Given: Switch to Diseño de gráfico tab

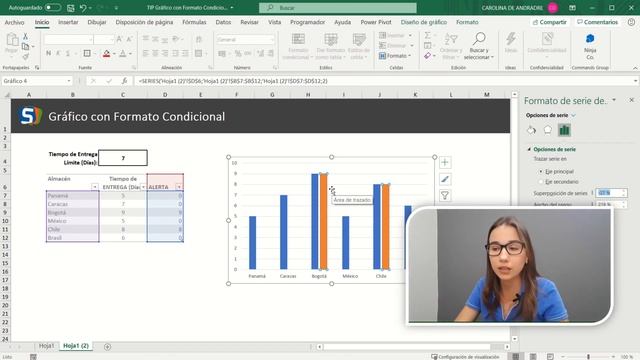Looking at the screenshot, I should tap(424, 22).
